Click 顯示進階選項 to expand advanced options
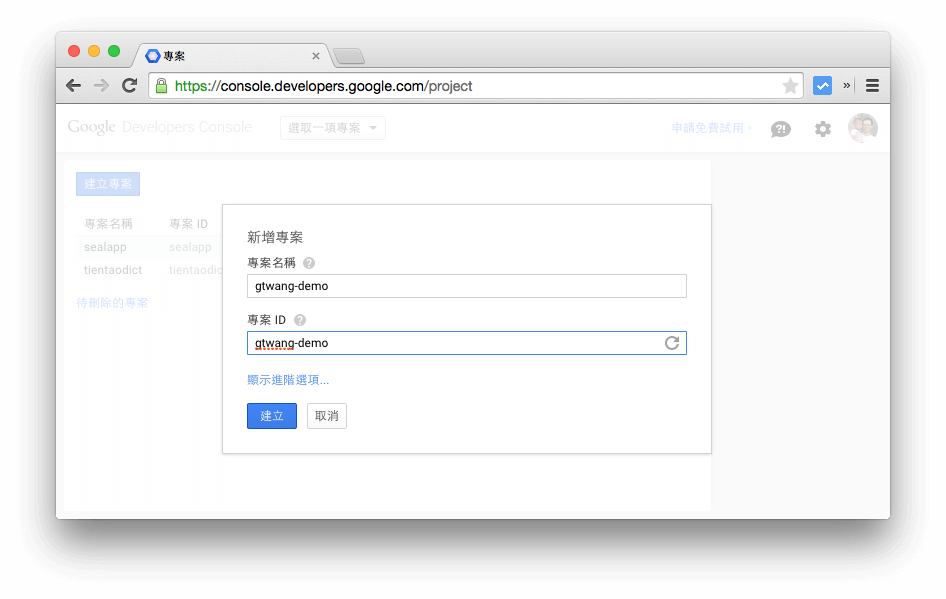The width and height of the screenshot is (946, 599). click(289, 380)
